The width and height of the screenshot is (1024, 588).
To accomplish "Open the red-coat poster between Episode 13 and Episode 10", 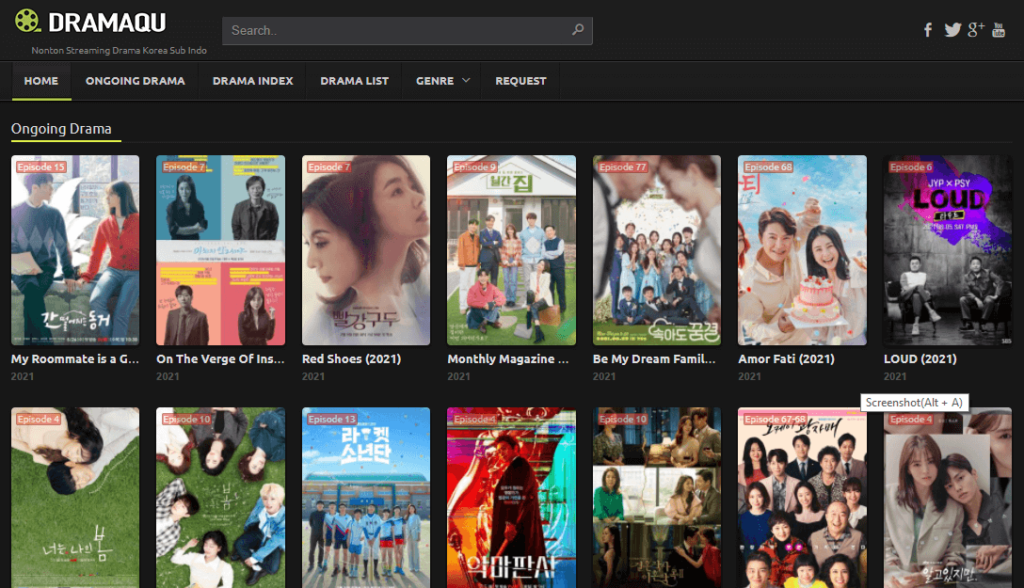I will [511, 498].
